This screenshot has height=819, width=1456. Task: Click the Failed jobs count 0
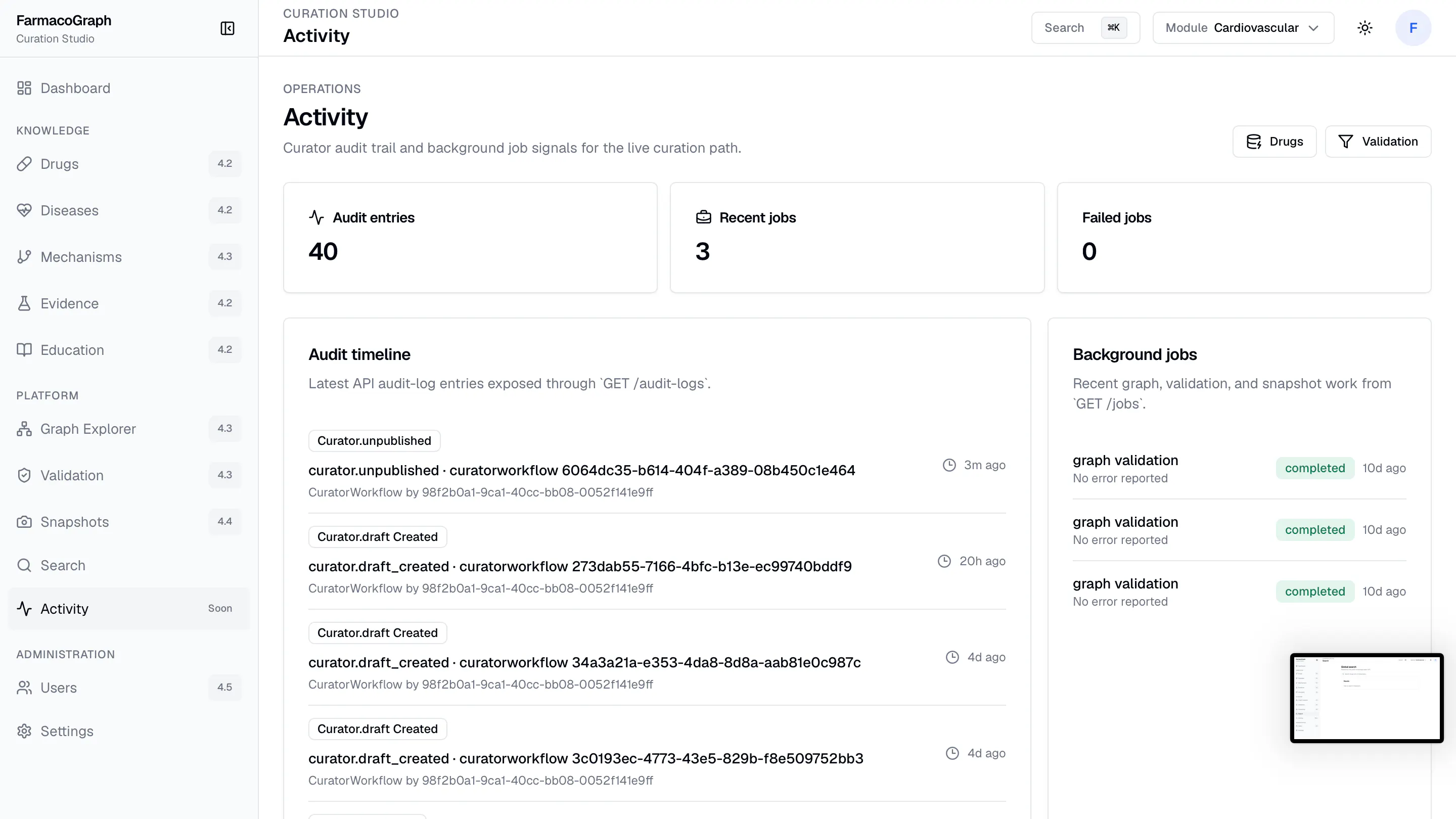[1089, 252]
